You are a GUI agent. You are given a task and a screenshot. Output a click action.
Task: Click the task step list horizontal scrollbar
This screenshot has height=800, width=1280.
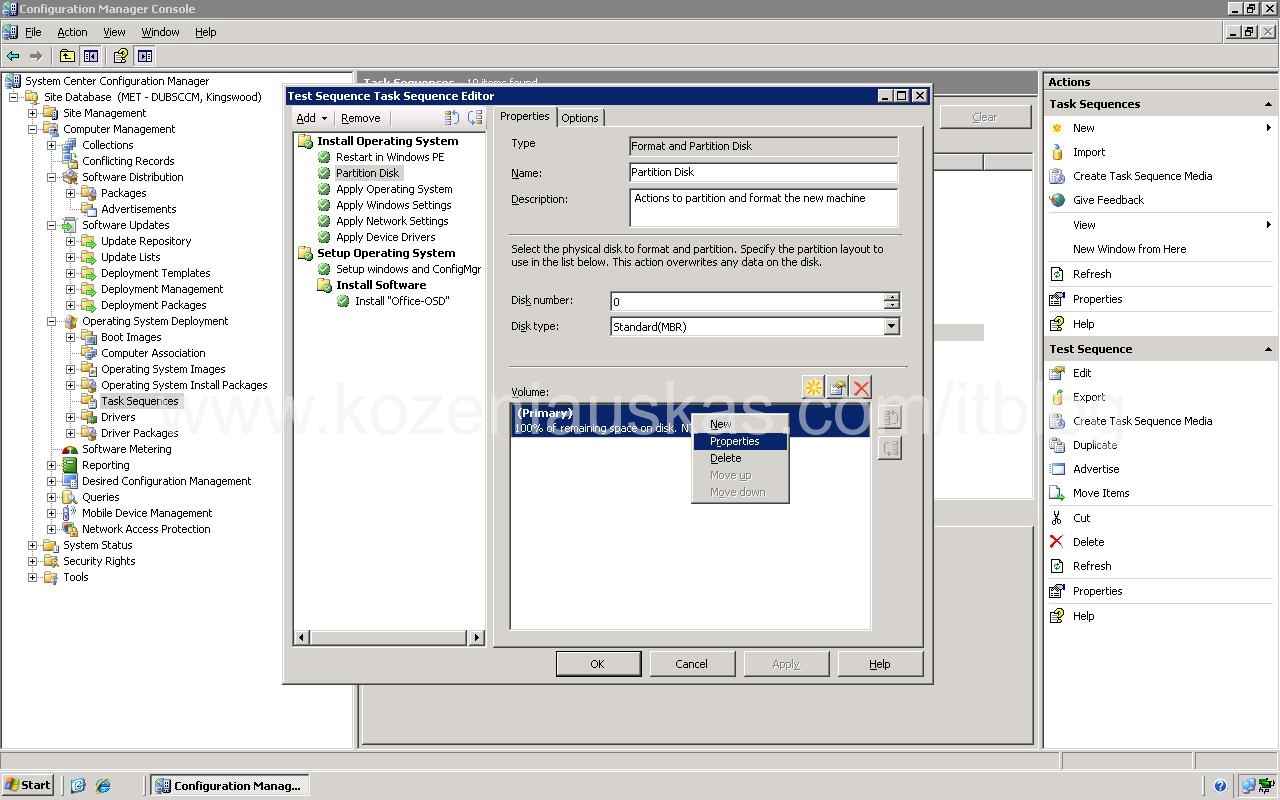pos(389,637)
